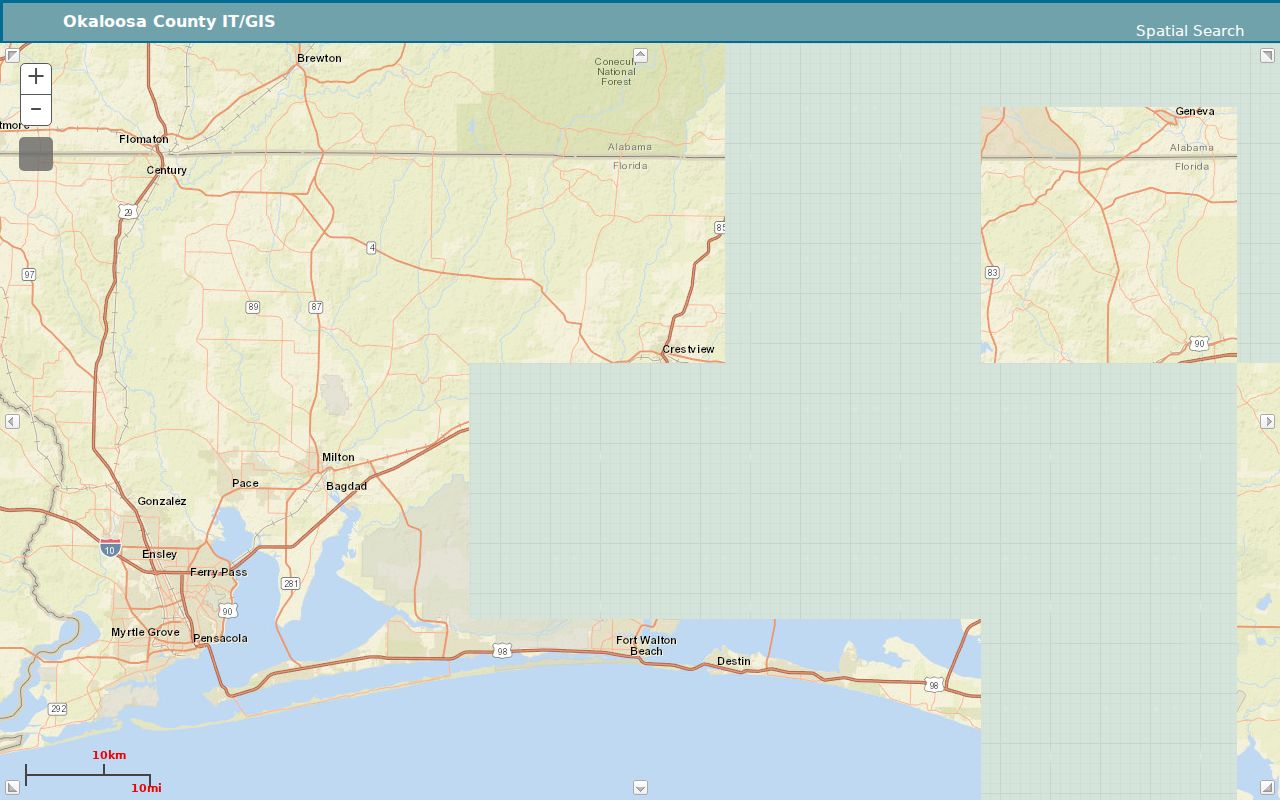Select the Ferry Pass label

point(219,572)
